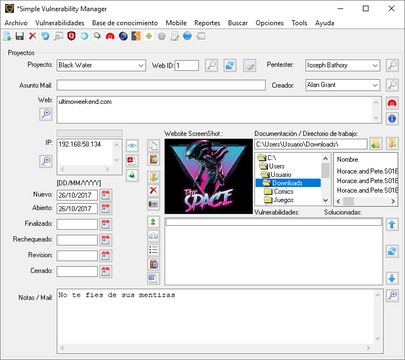
Task: Click the dark blue globe toolbar icon
Action: pos(123,36)
